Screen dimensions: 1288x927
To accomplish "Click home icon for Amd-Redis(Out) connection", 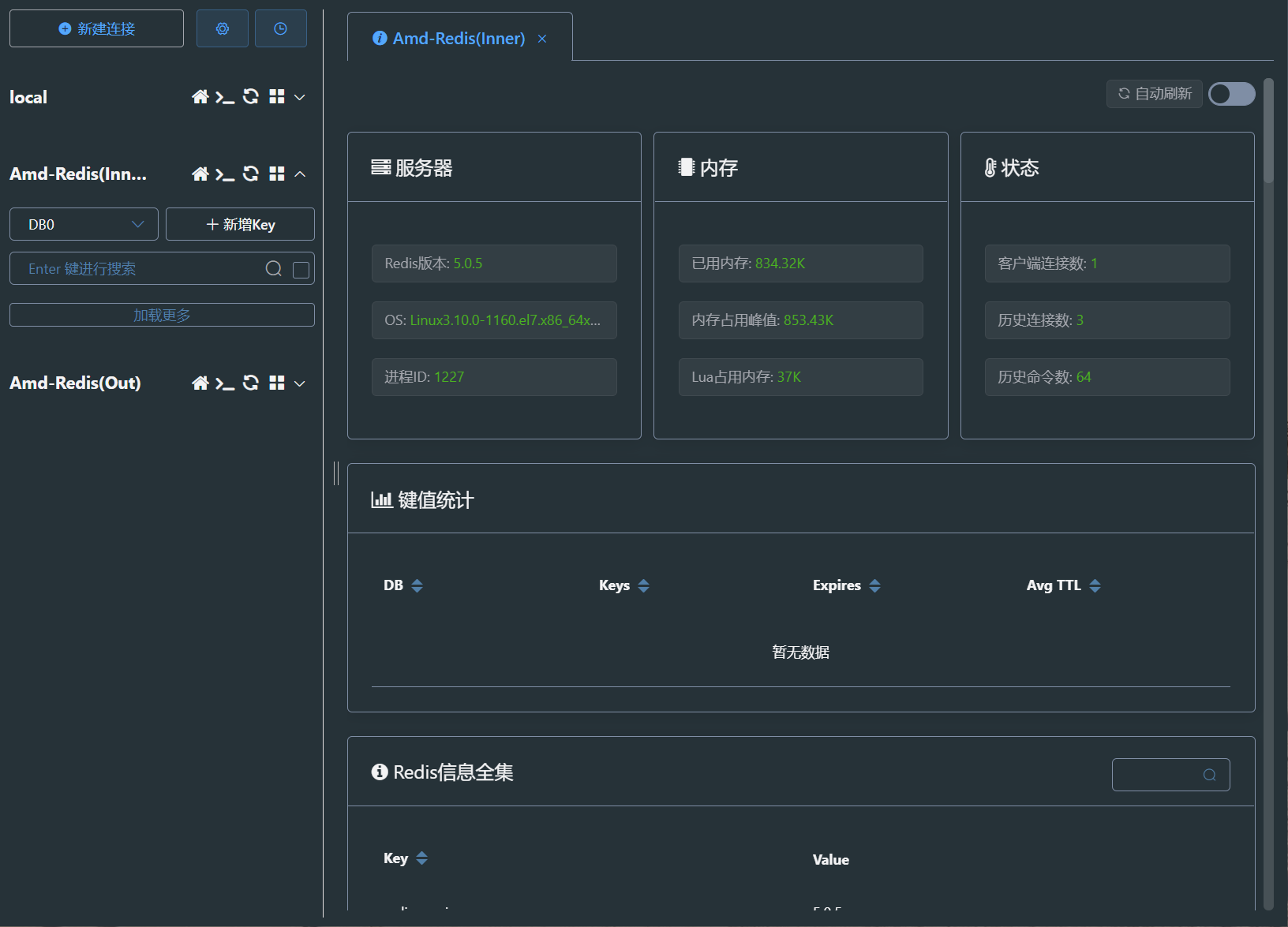I will [200, 383].
